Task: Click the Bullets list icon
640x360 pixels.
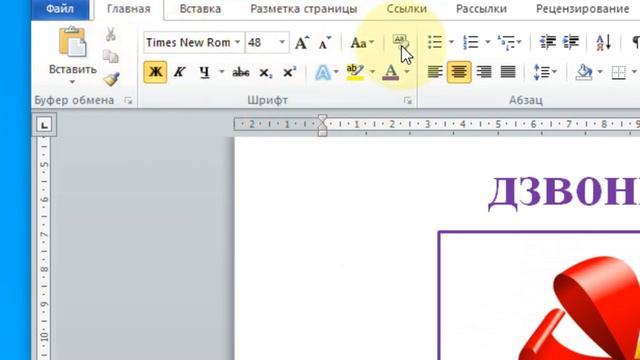Action: [435, 42]
